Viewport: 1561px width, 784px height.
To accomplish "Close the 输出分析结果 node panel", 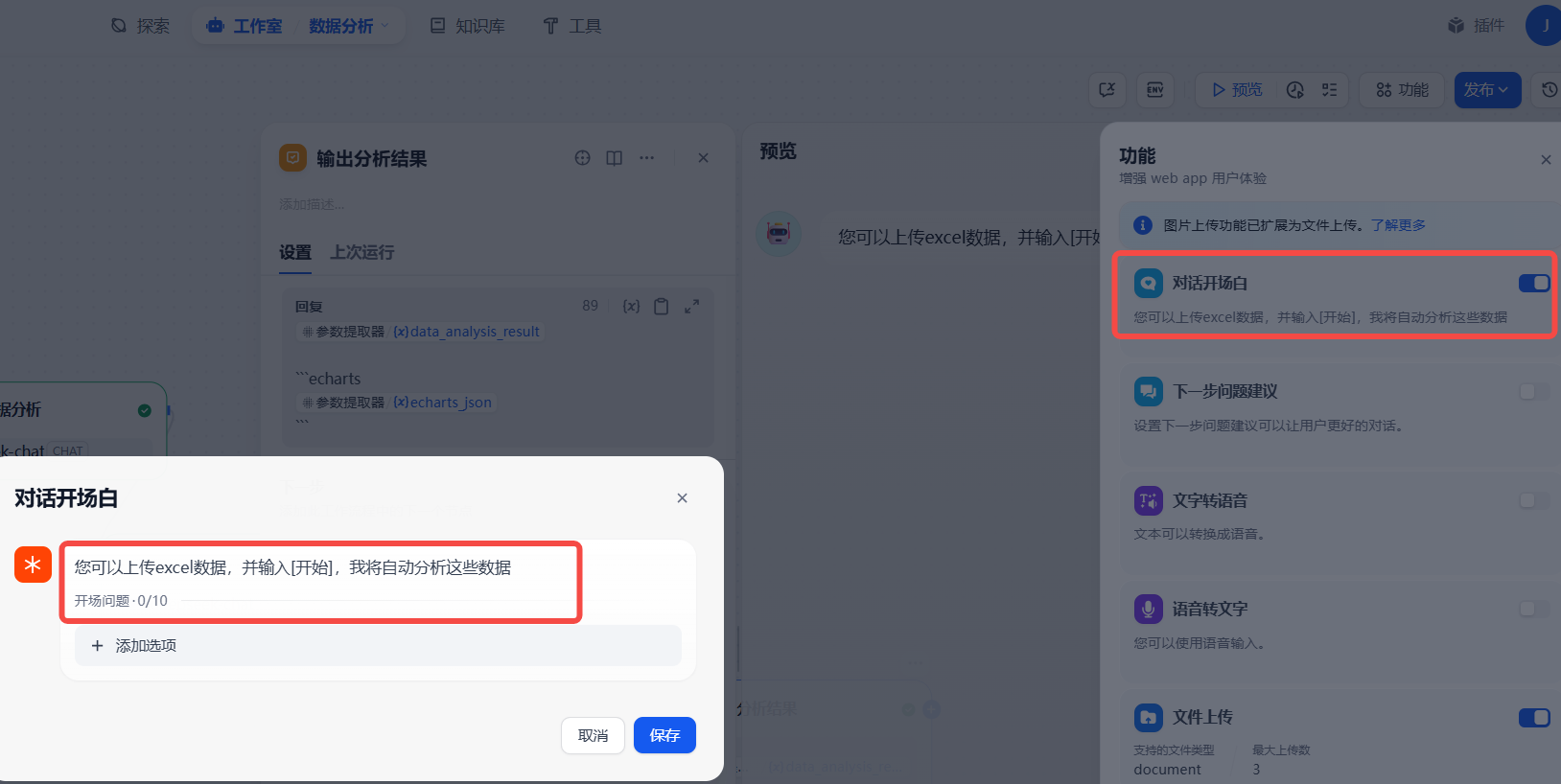I will tap(704, 158).
